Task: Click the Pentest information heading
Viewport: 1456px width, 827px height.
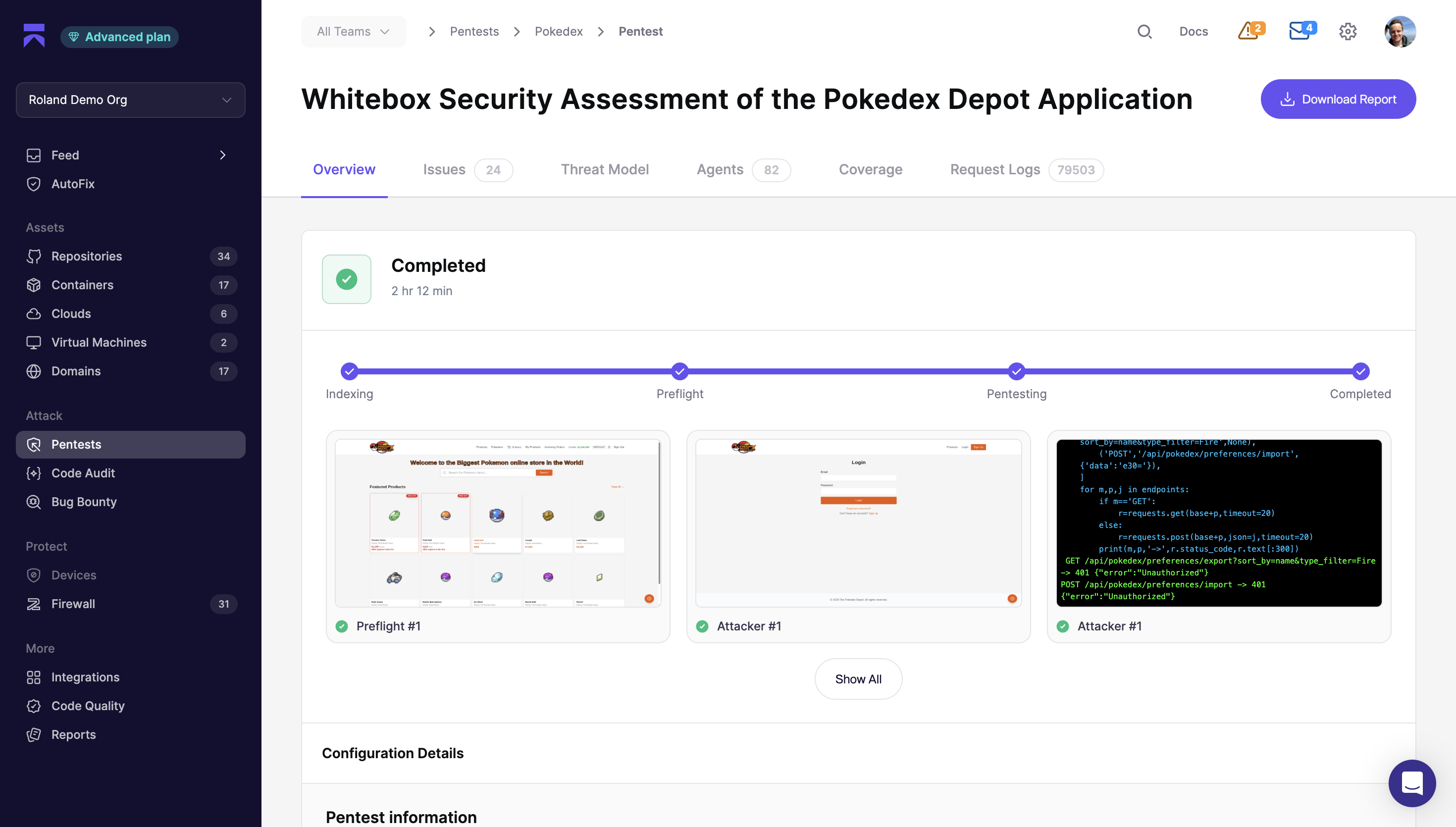Action: [401, 818]
